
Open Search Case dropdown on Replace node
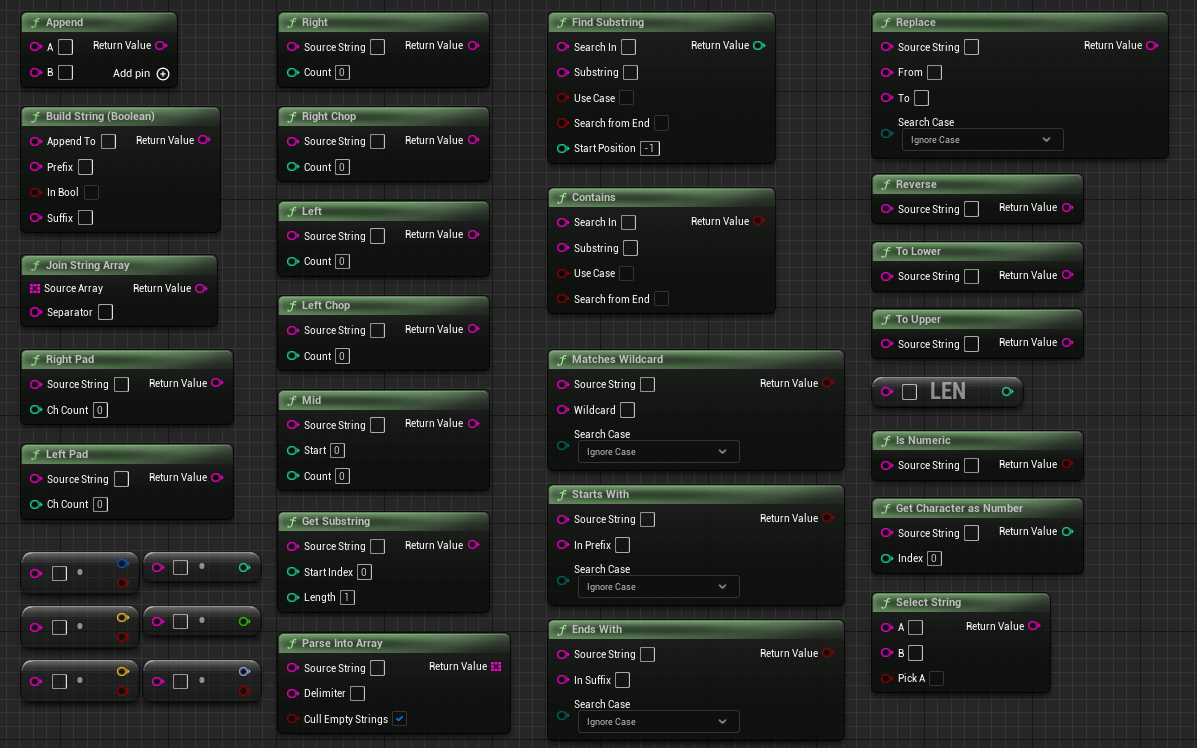pyautogui.click(x=982, y=140)
